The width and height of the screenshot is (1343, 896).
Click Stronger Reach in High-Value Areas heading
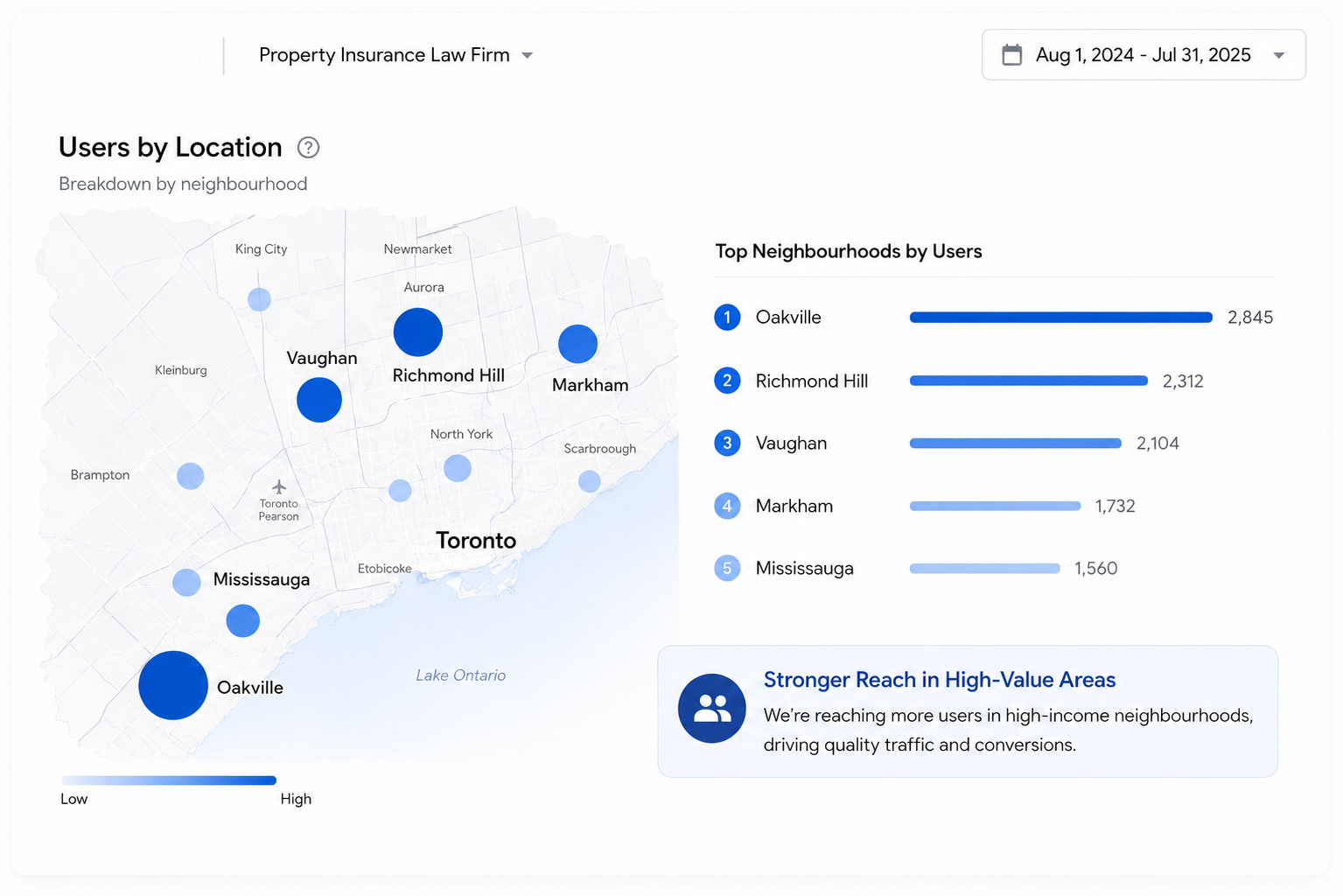point(940,680)
